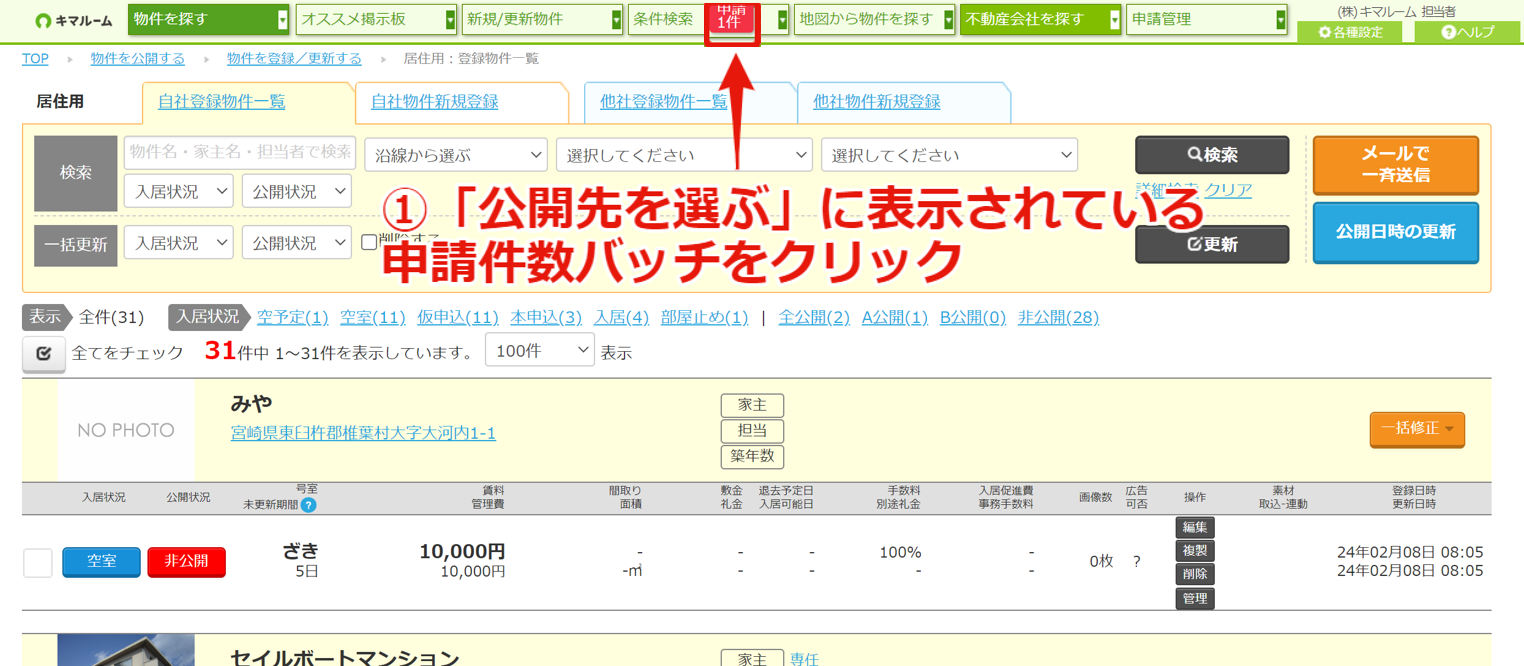Image resolution: width=1524 pixels, height=666 pixels.
Task: Filter by 全公開(2)
Action: point(814,317)
